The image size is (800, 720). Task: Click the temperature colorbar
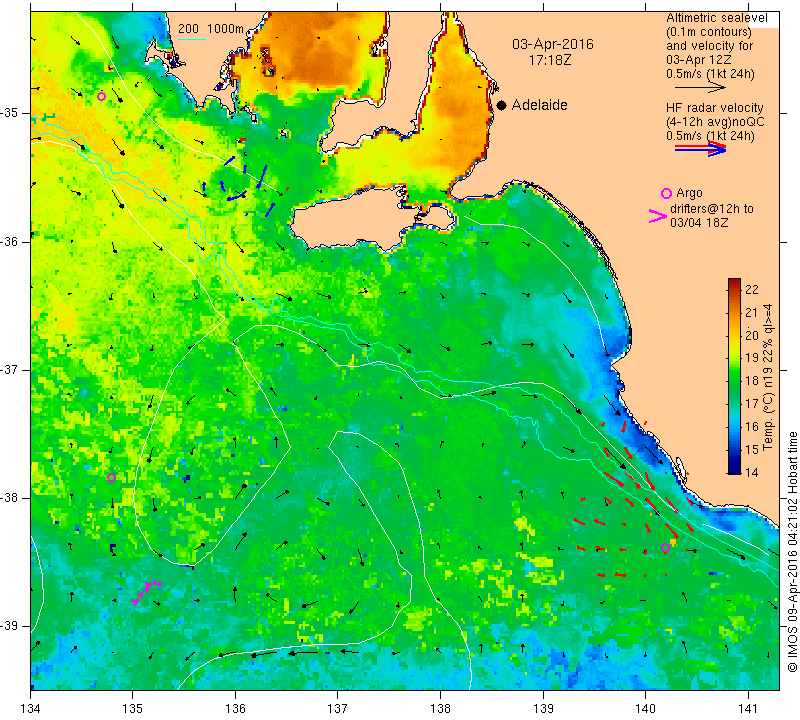pos(734,376)
